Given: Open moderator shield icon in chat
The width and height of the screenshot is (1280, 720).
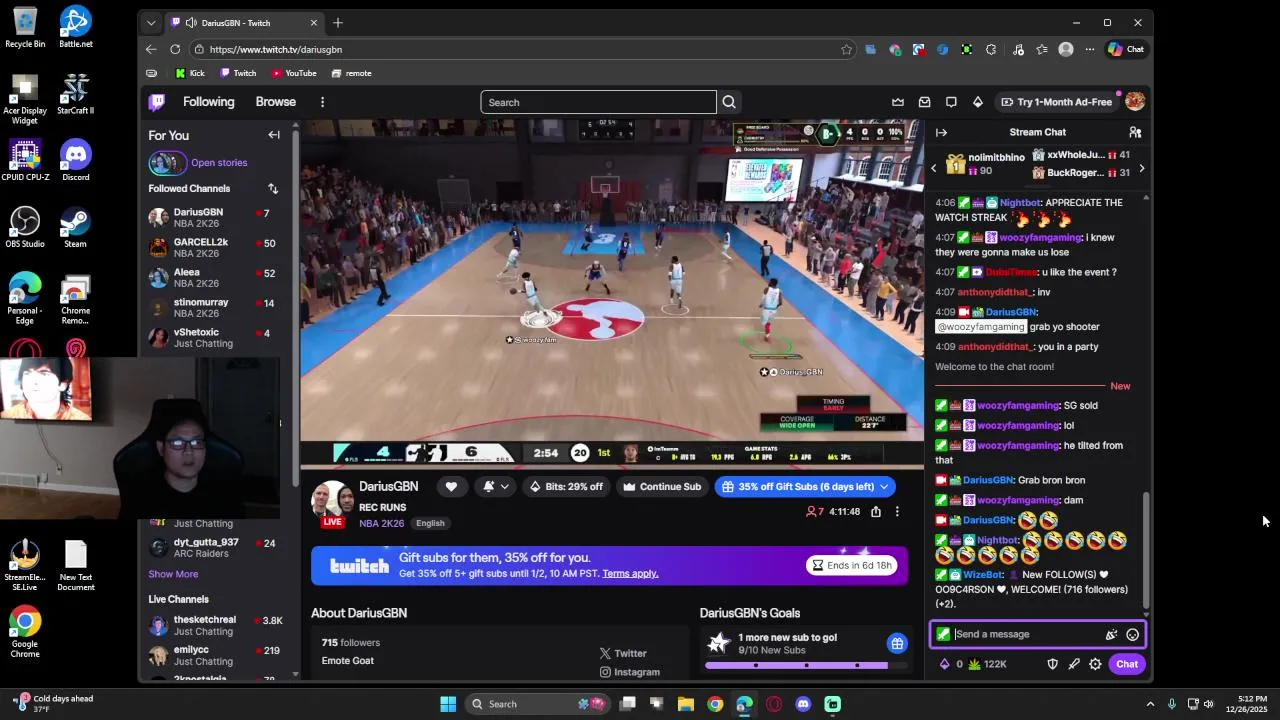Looking at the screenshot, I should pyautogui.click(x=1052, y=664).
